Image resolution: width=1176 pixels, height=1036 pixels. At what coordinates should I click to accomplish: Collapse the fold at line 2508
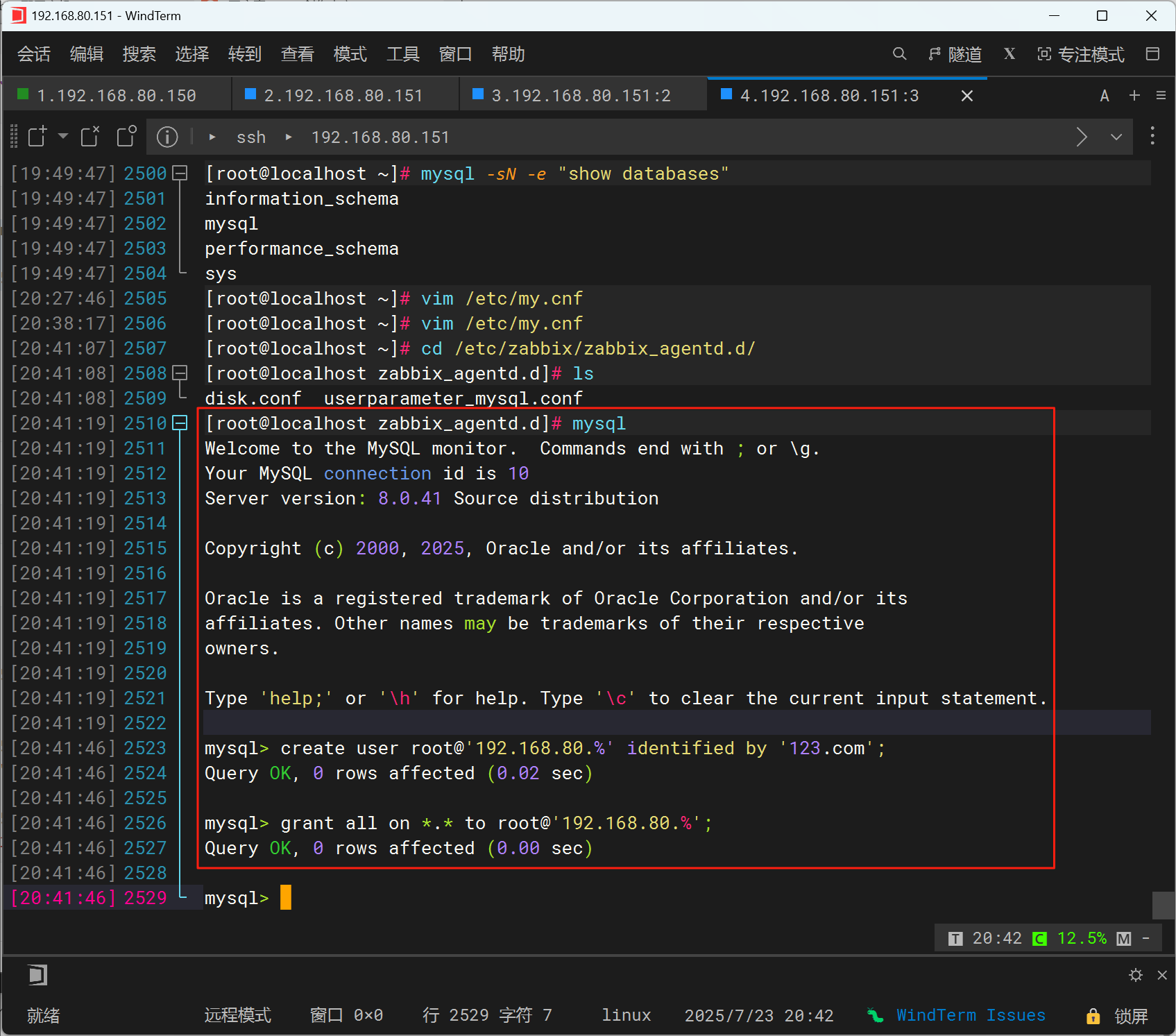[x=180, y=373]
